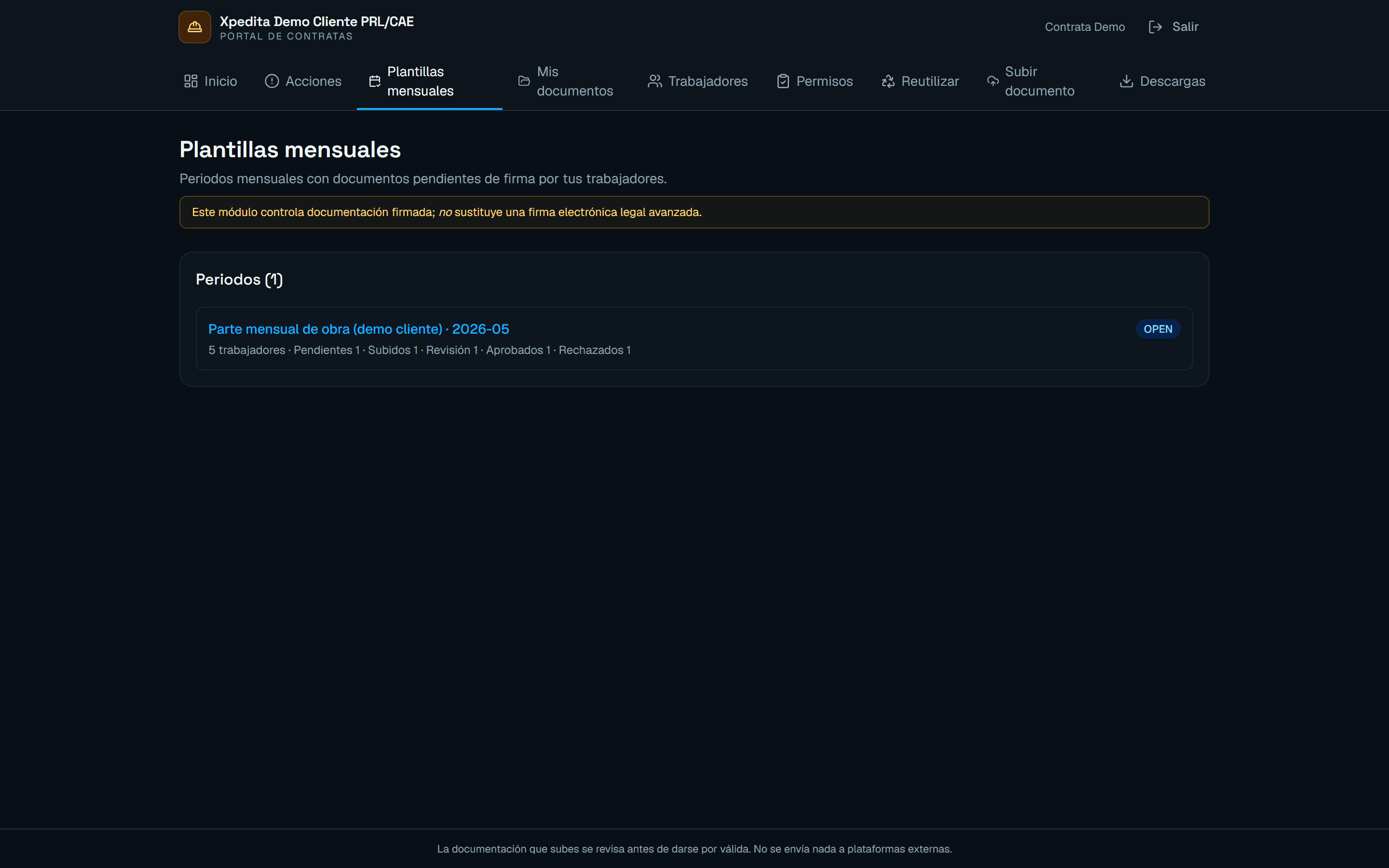Click the Periodos (1) section heading

pos(239,280)
